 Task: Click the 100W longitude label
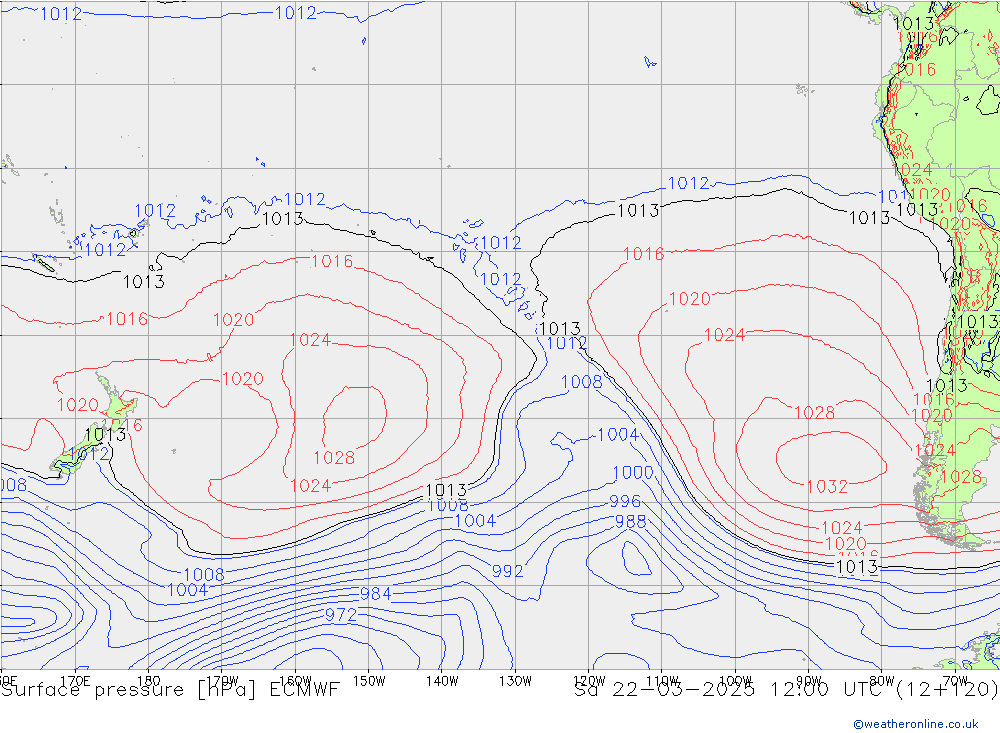735,681
